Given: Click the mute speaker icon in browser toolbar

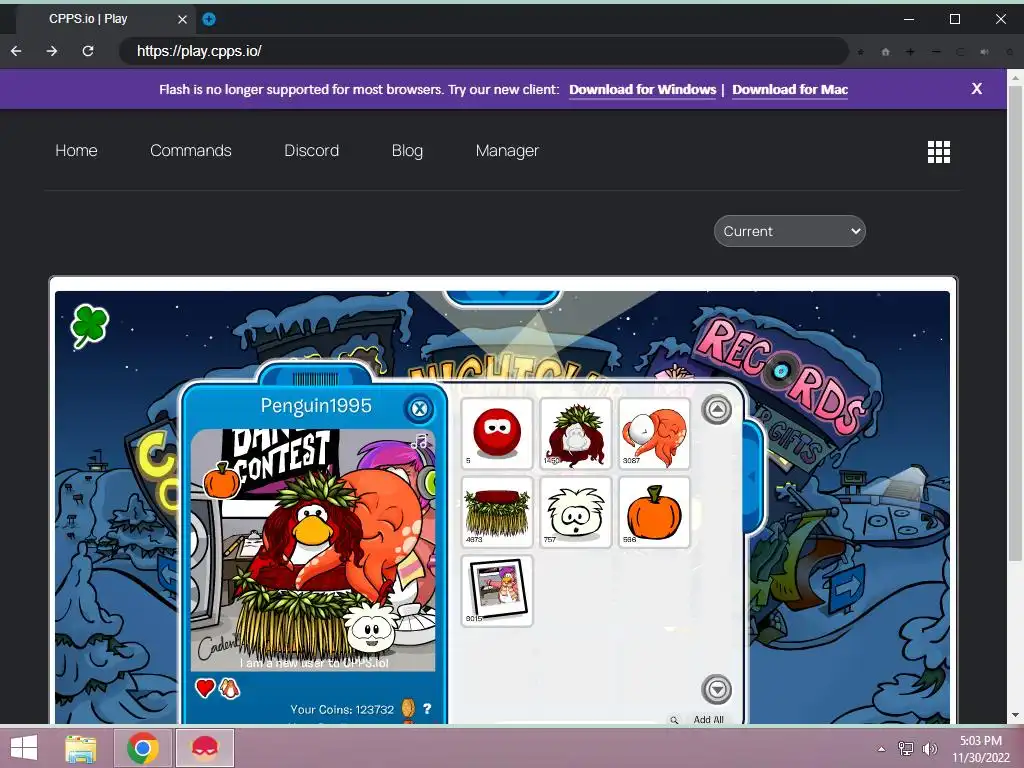Looking at the screenshot, I should (x=984, y=52).
